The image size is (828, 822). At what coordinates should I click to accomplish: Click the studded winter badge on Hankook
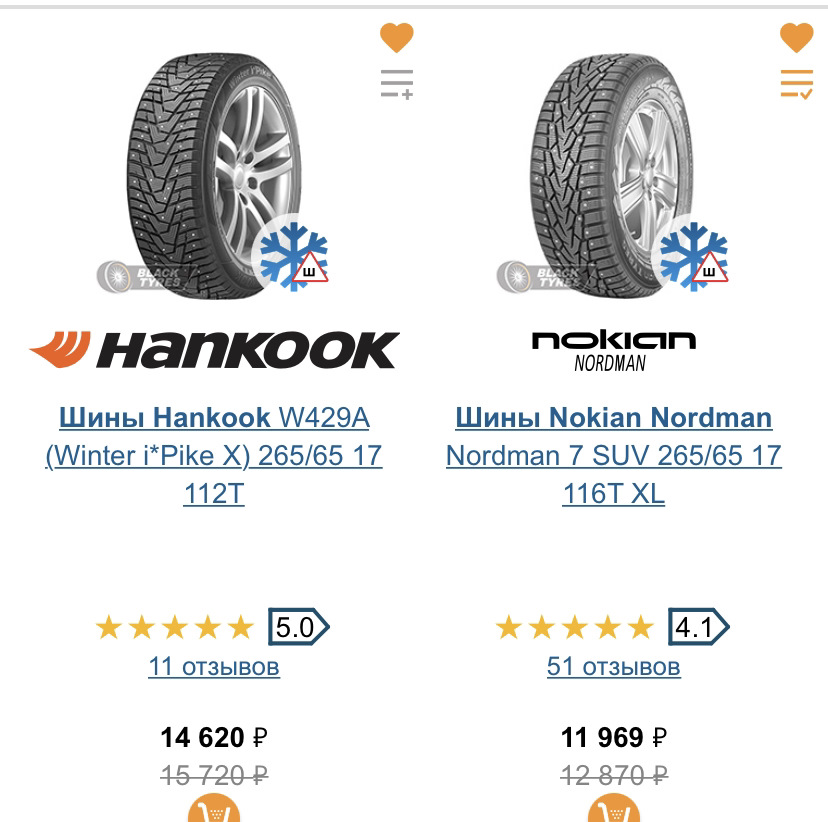click(293, 255)
